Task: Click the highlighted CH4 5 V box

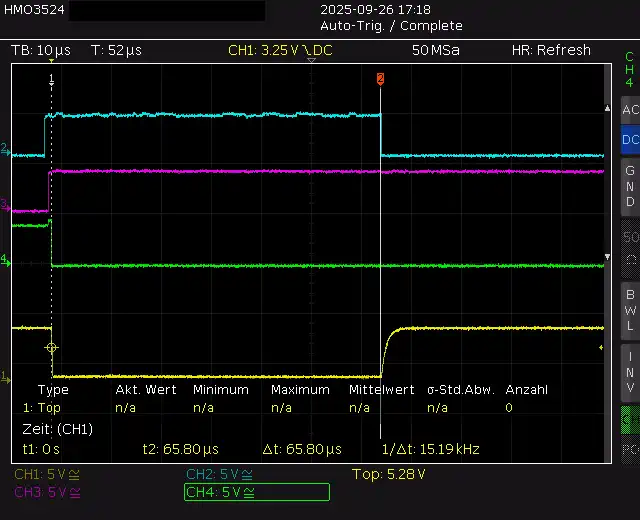Action: click(x=257, y=492)
